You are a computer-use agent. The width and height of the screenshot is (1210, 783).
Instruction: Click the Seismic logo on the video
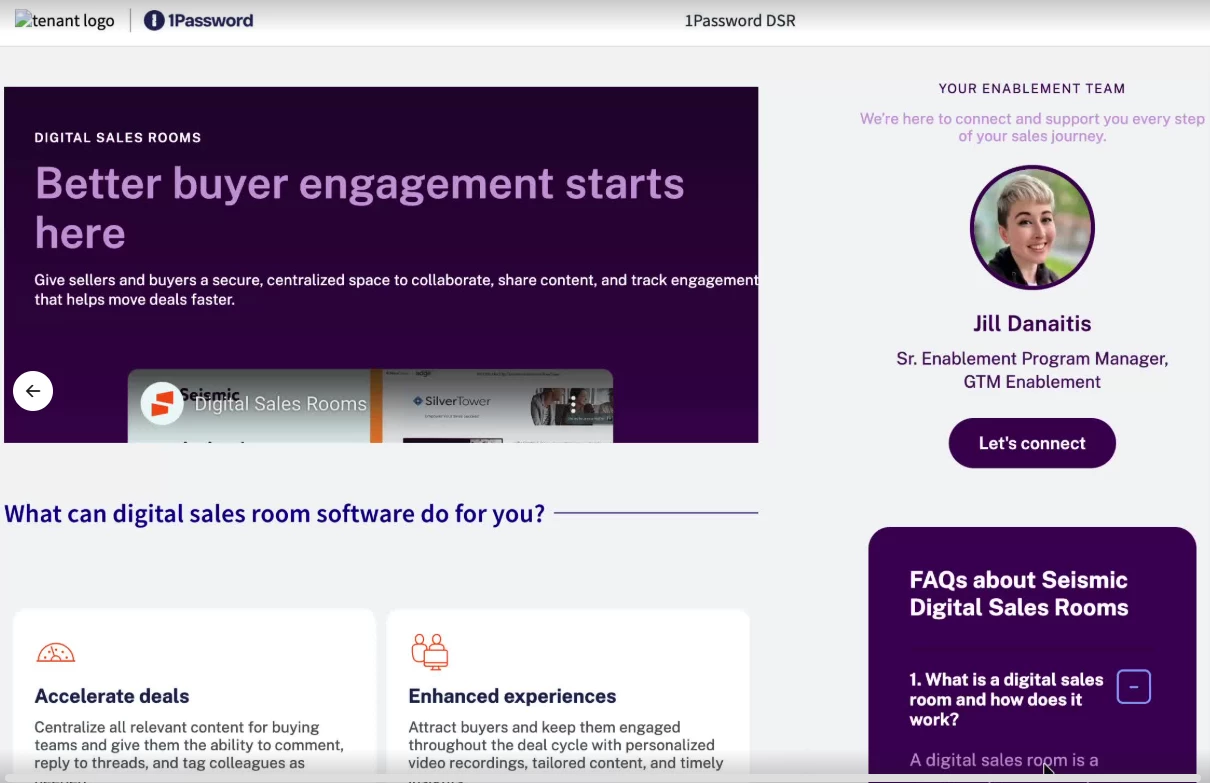pyautogui.click(x=161, y=403)
